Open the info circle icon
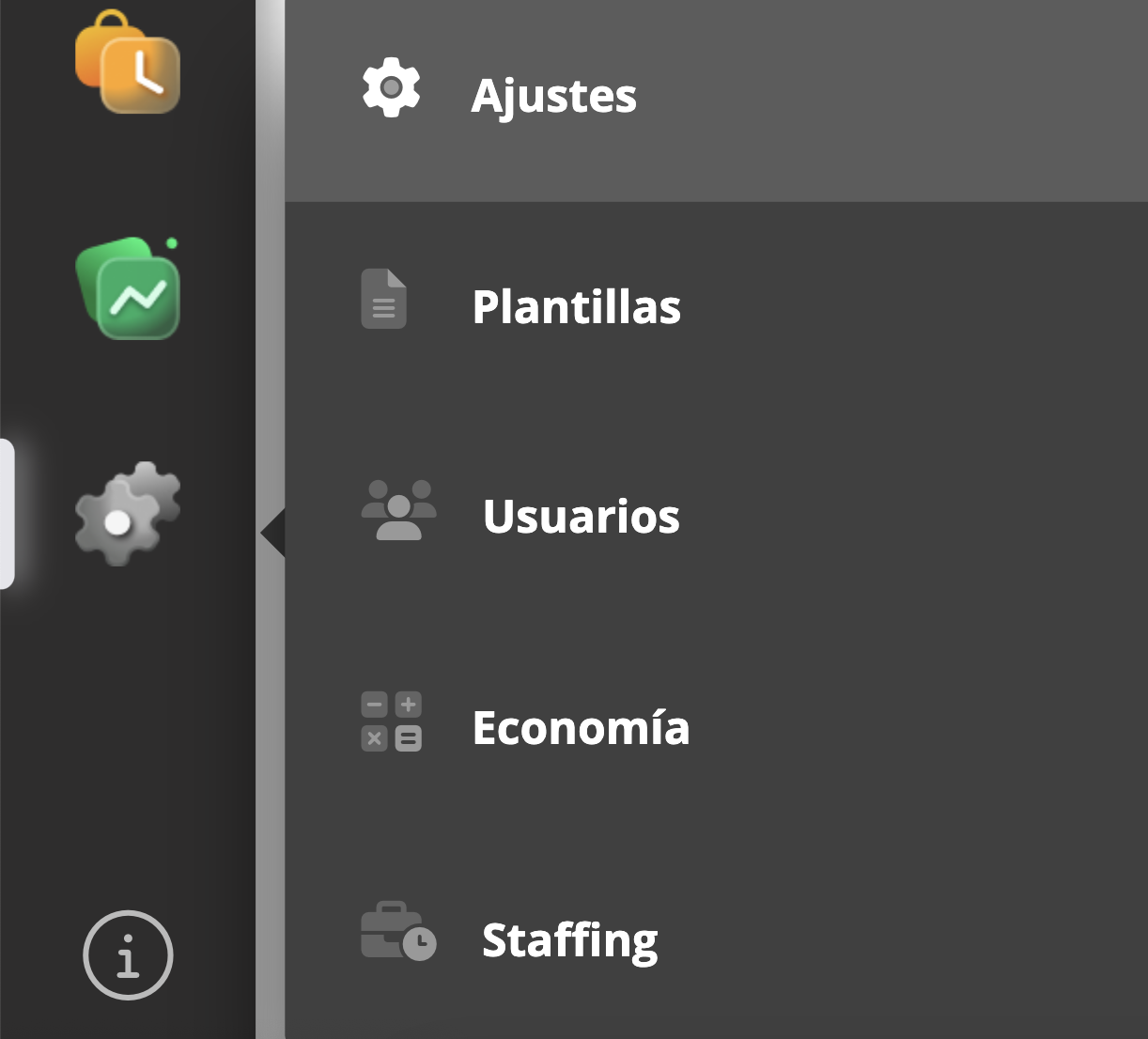The image size is (1148, 1039). click(x=128, y=954)
